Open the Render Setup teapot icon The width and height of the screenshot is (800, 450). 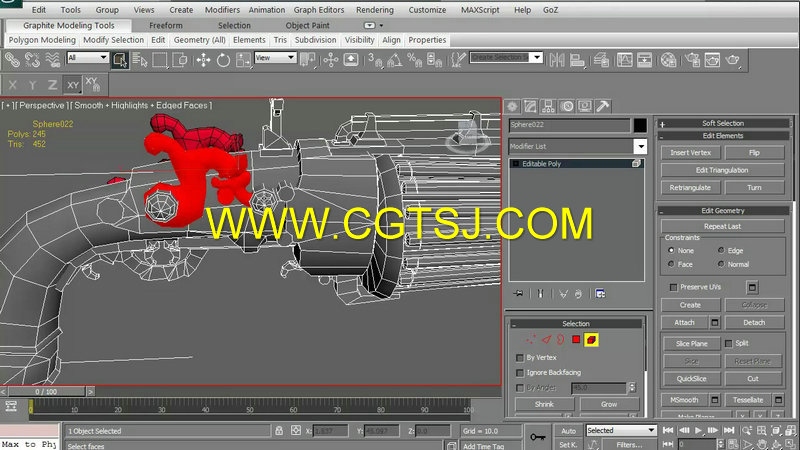[x=692, y=60]
